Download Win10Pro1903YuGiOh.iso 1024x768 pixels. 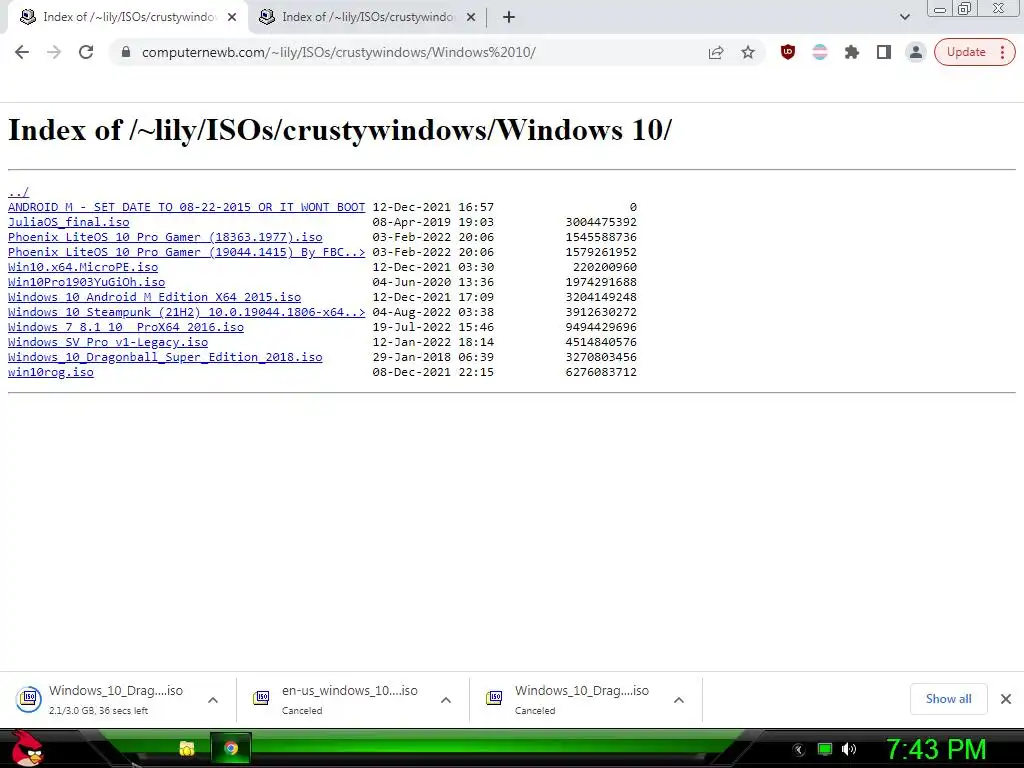[x=86, y=282]
